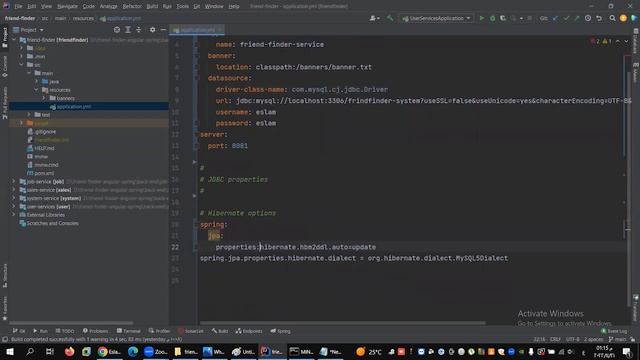This screenshot has height=360, width=640.
Task: Click the editor horizontal scrollbar
Action: [x=343, y=323]
